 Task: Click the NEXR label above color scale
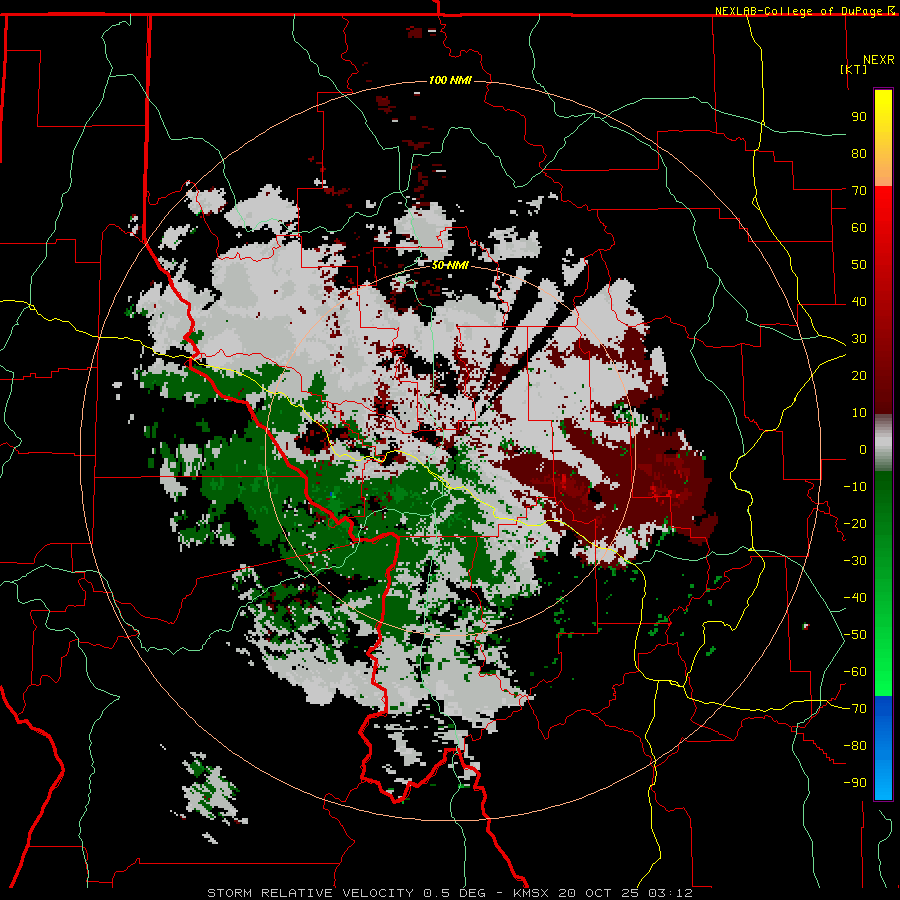pos(878,60)
